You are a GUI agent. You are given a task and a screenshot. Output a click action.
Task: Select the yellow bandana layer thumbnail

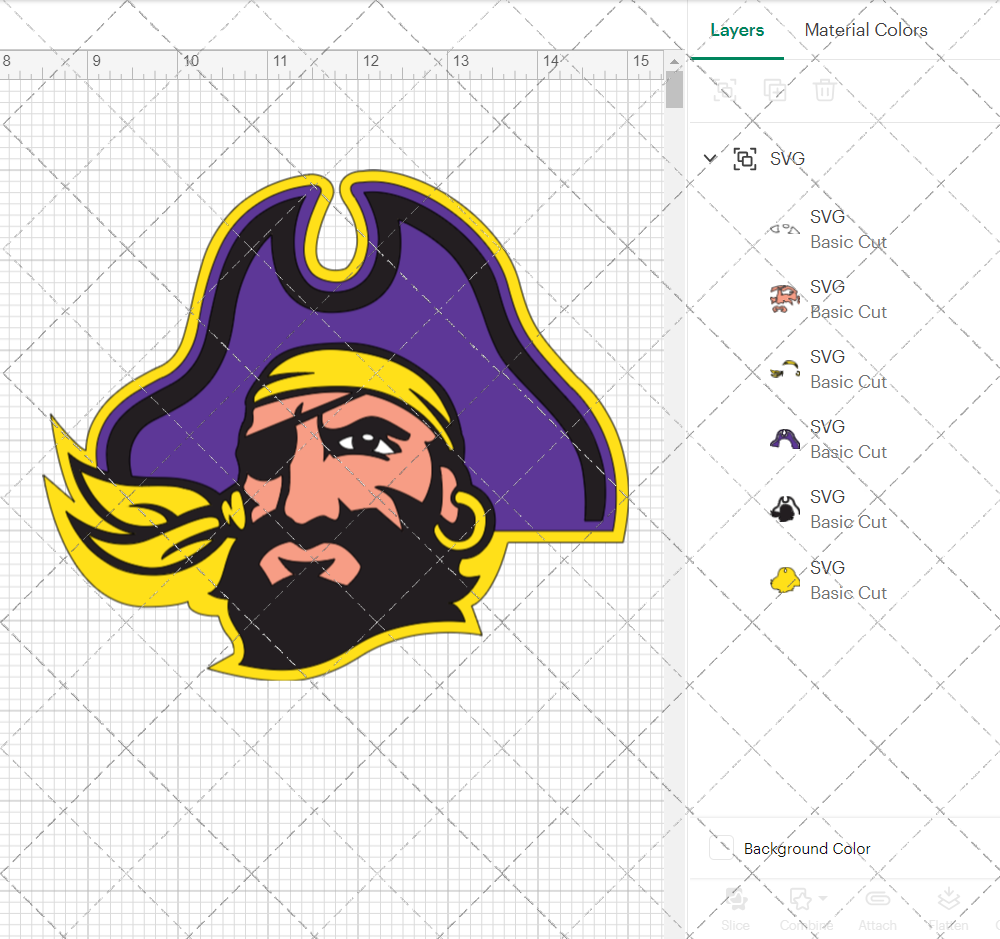click(x=784, y=369)
